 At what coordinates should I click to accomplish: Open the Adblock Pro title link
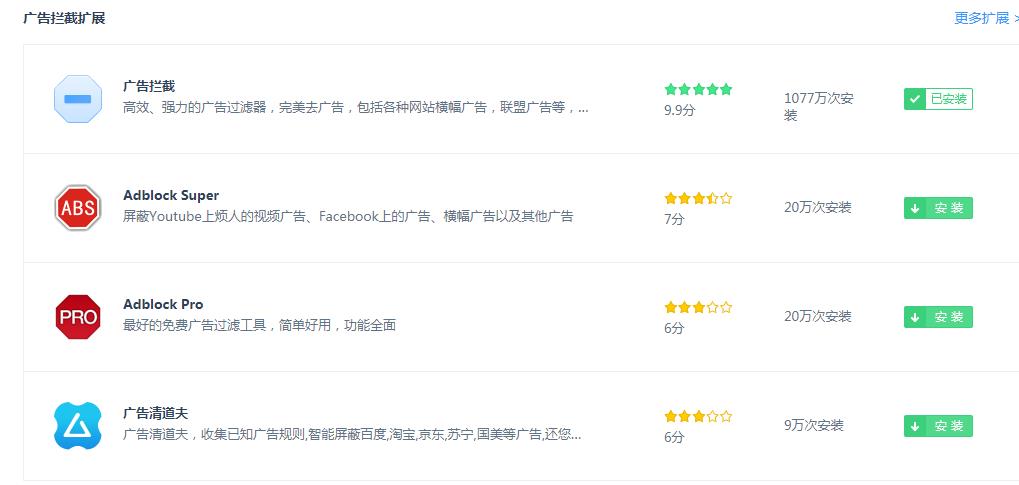point(163,304)
